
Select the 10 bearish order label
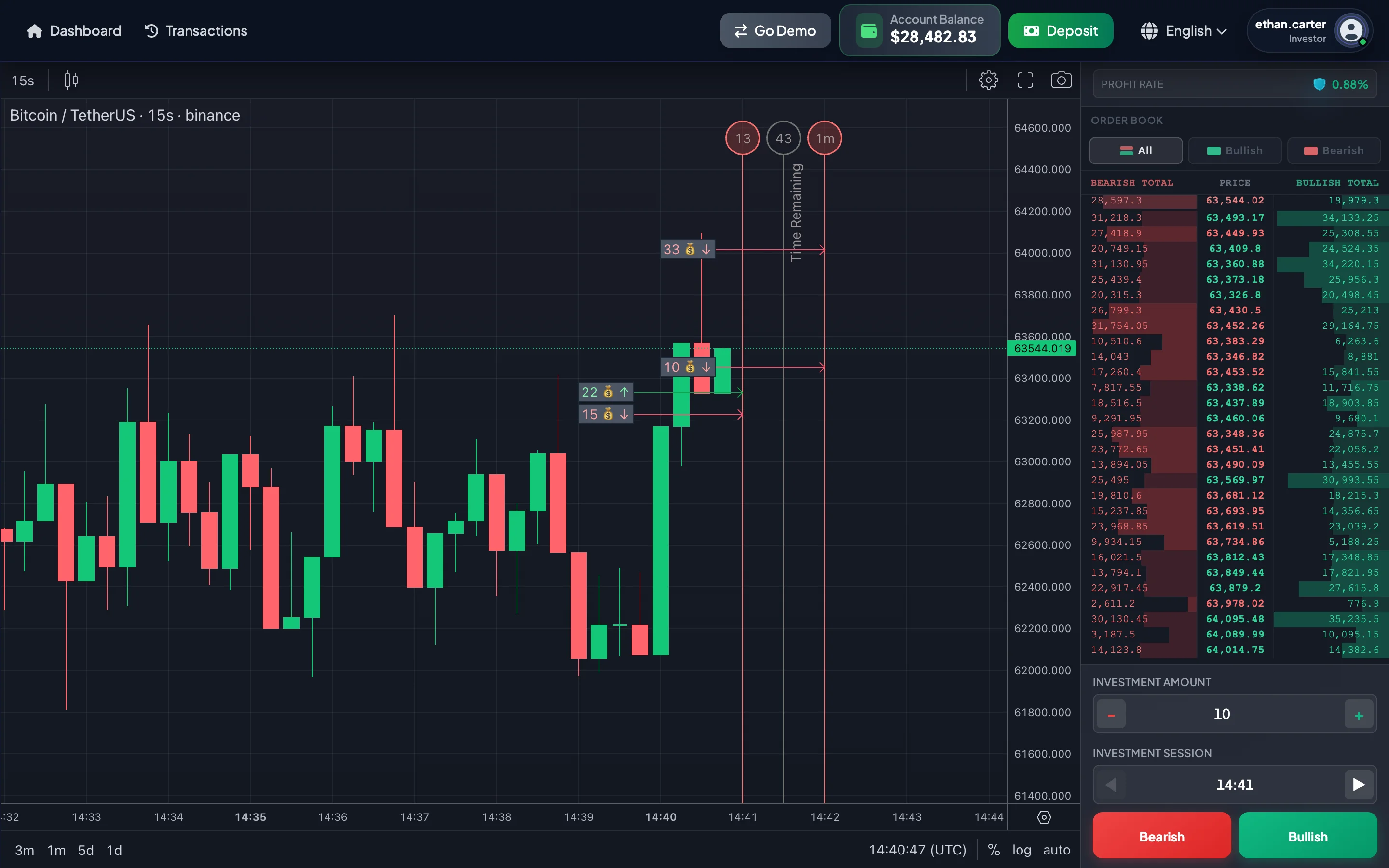[x=688, y=367]
